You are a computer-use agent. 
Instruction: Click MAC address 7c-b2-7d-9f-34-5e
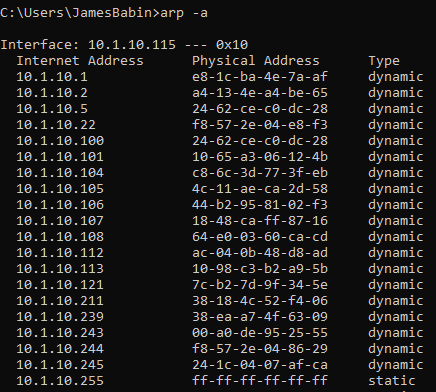260,285
